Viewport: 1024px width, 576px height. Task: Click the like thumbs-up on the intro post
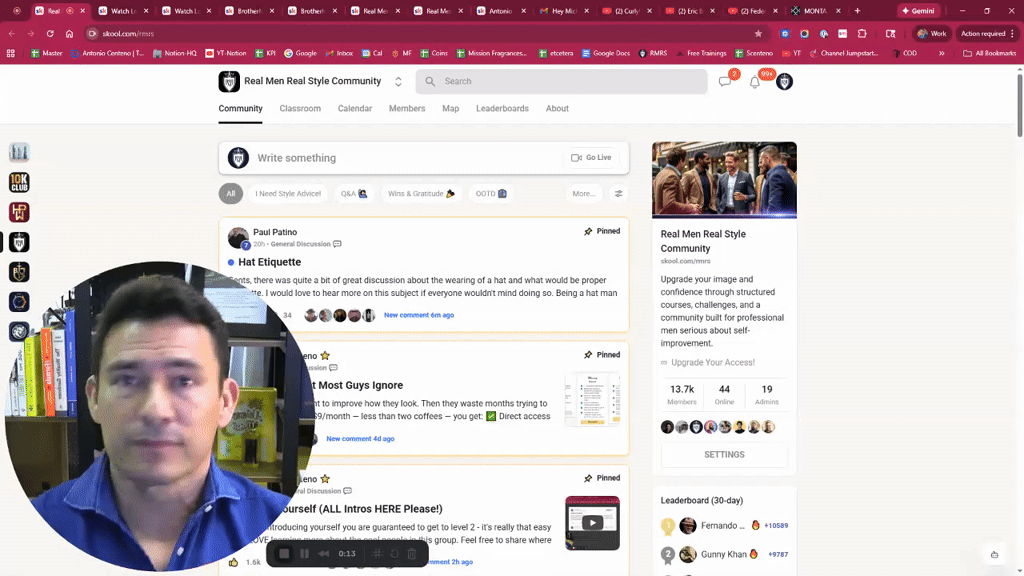coord(233,562)
